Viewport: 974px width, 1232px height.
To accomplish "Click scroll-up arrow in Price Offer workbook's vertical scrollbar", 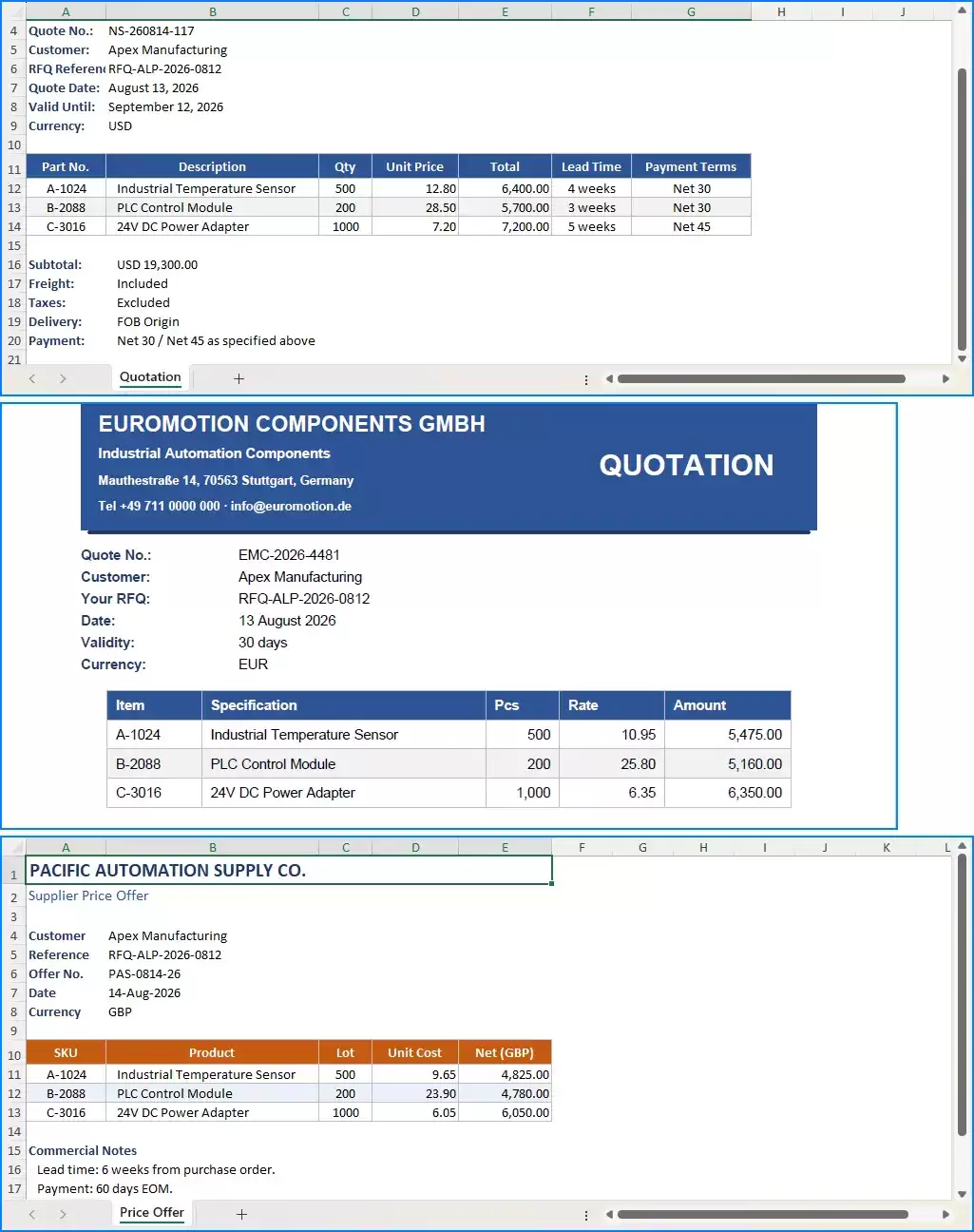I will pyautogui.click(x=962, y=846).
